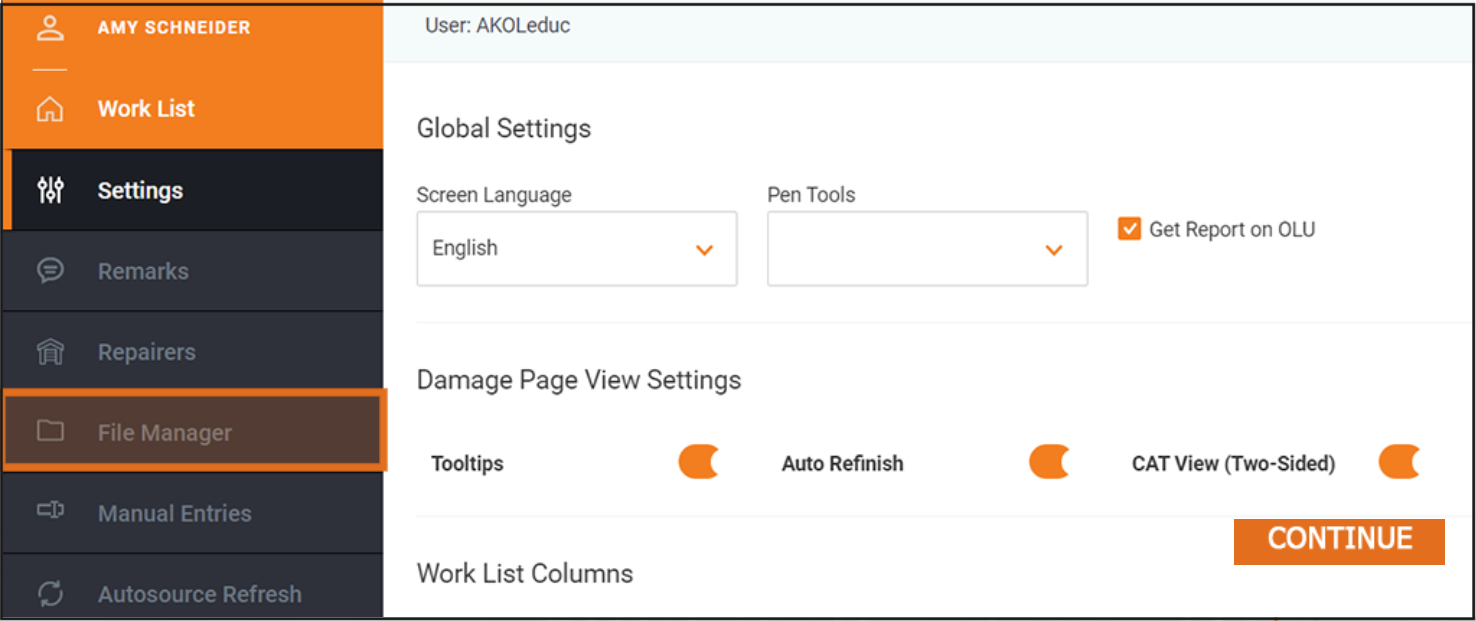The image size is (1476, 621).
Task: Turn off the Tooltips toggle
Action: click(698, 463)
